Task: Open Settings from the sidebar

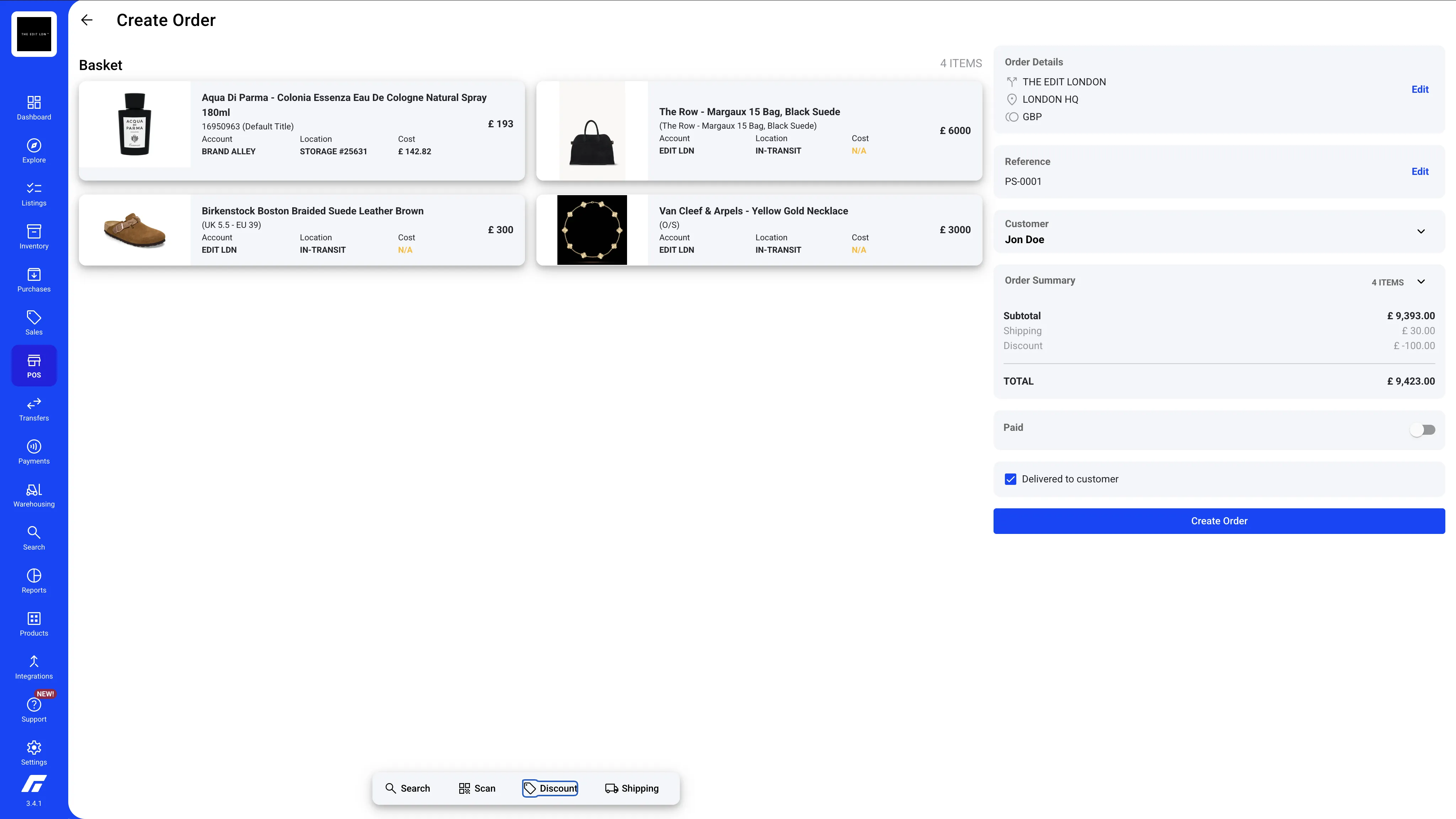Action: pos(33,752)
